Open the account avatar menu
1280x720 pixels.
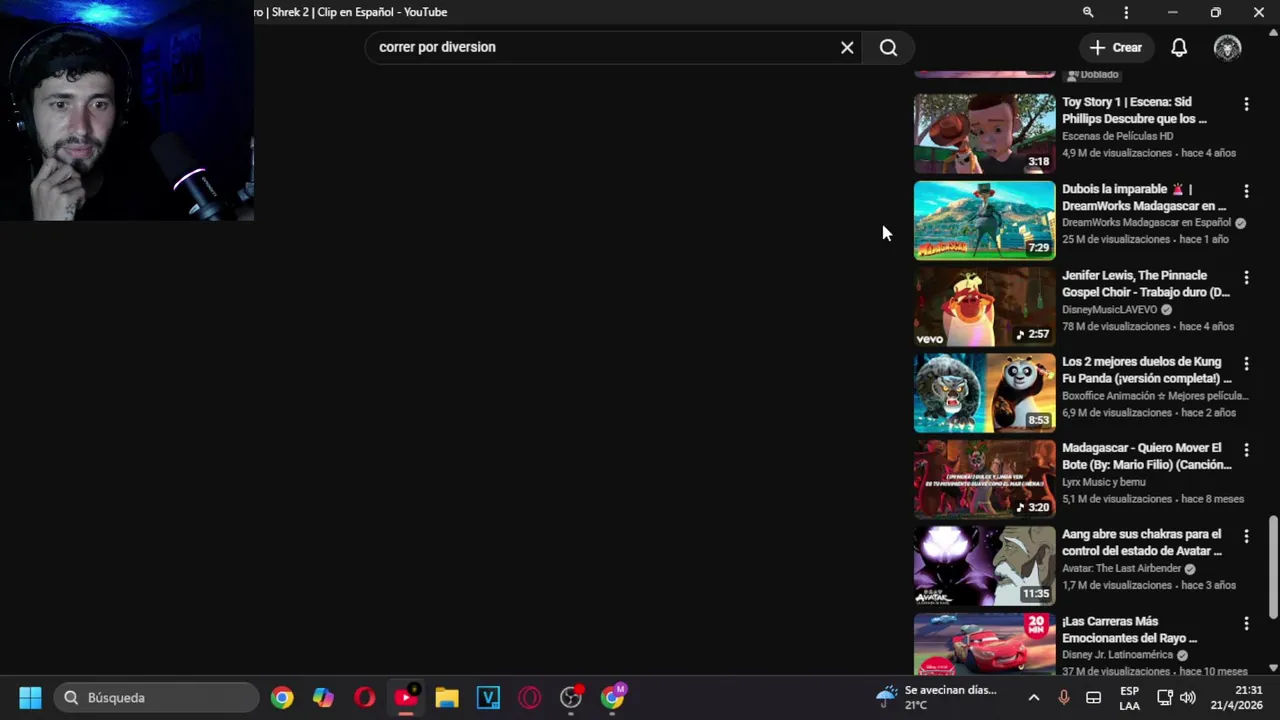[x=1227, y=47]
